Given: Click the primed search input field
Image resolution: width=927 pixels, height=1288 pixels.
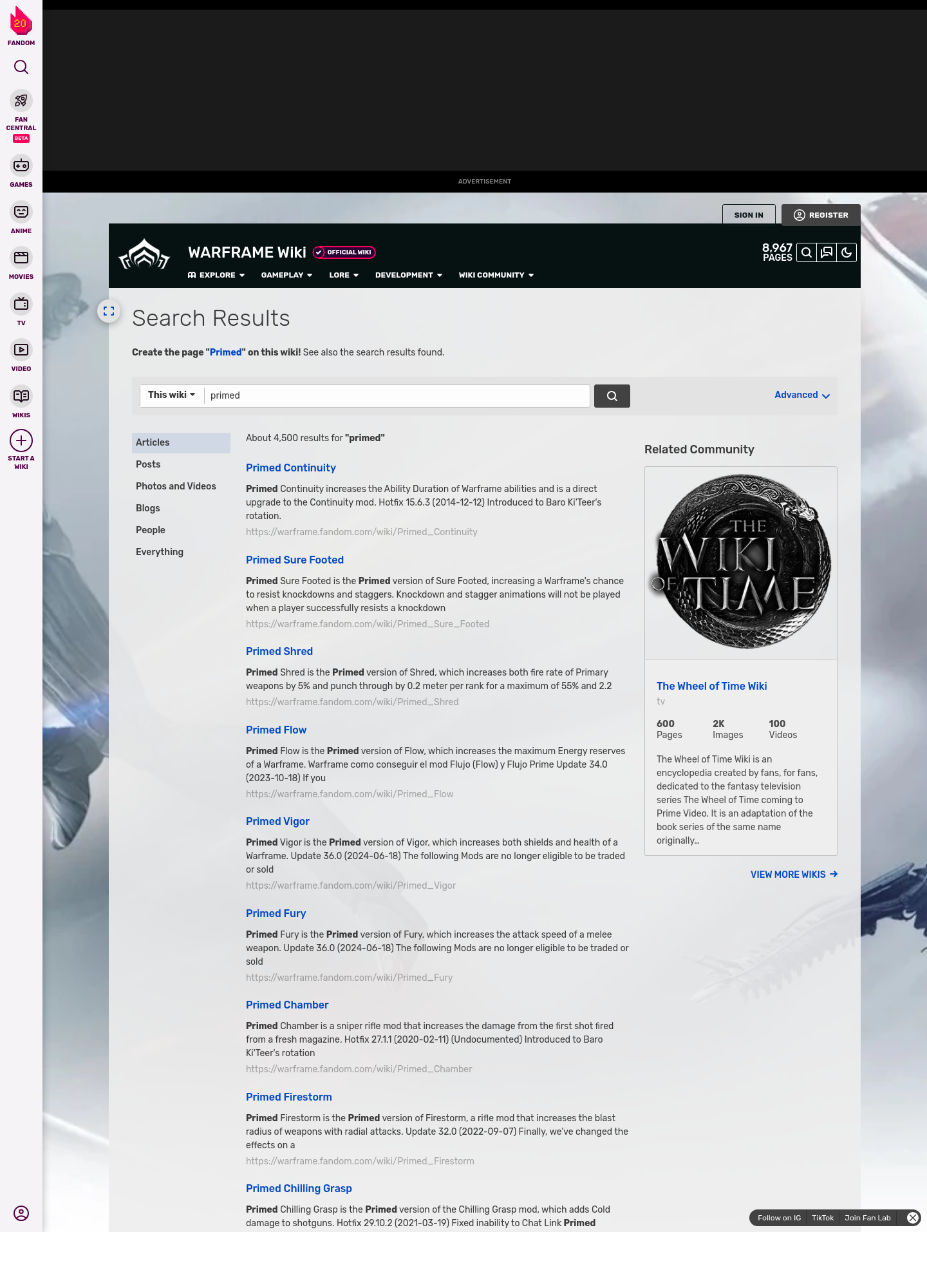Looking at the screenshot, I should 397,395.
